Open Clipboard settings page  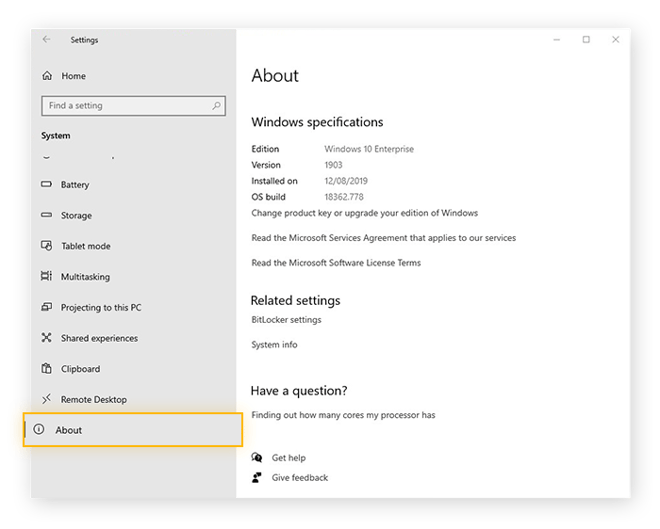click(80, 369)
